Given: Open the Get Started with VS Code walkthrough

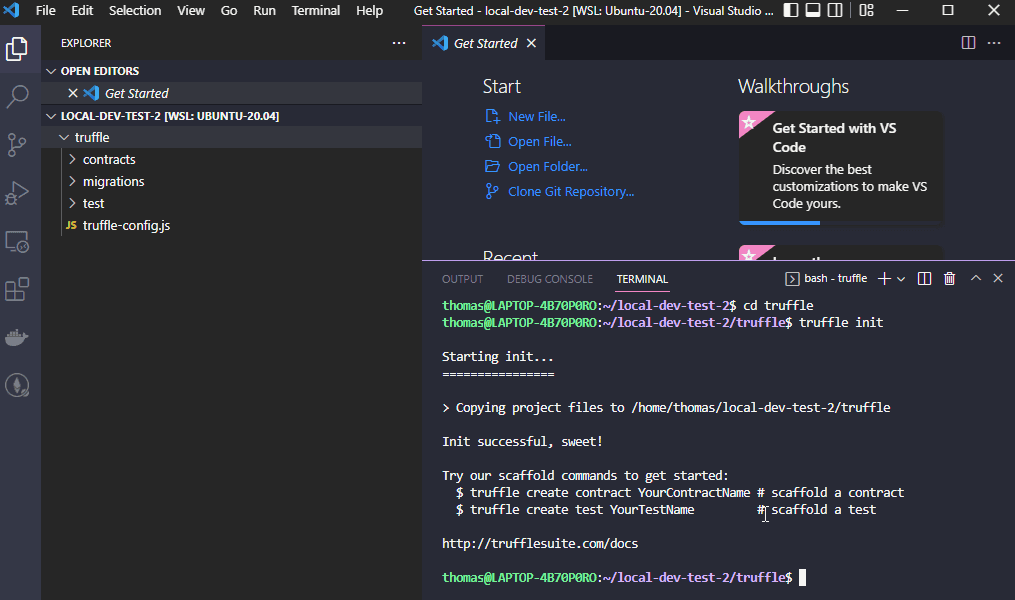Looking at the screenshot, I should click(x=841, y=168).
